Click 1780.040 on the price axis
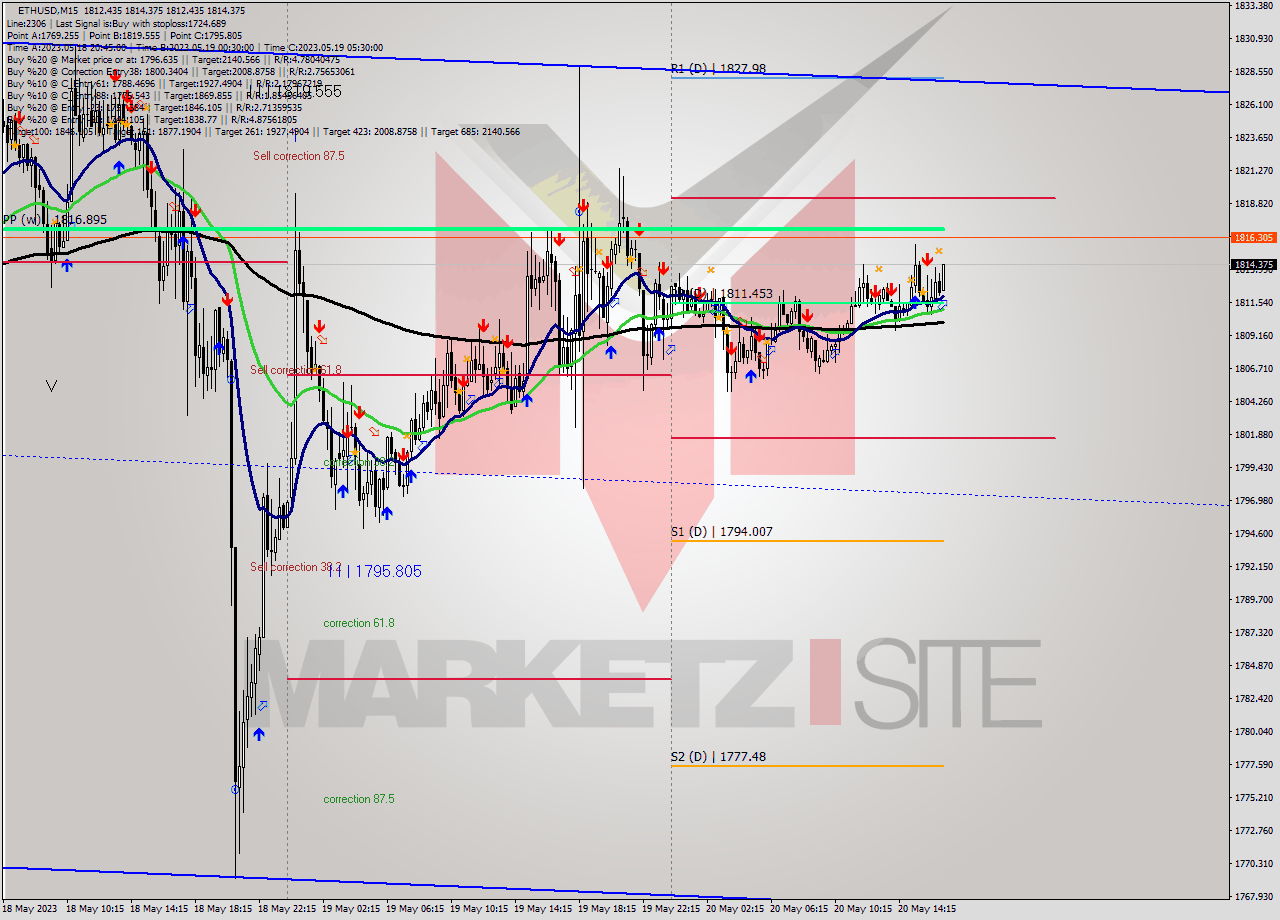 click(1253, 731)
